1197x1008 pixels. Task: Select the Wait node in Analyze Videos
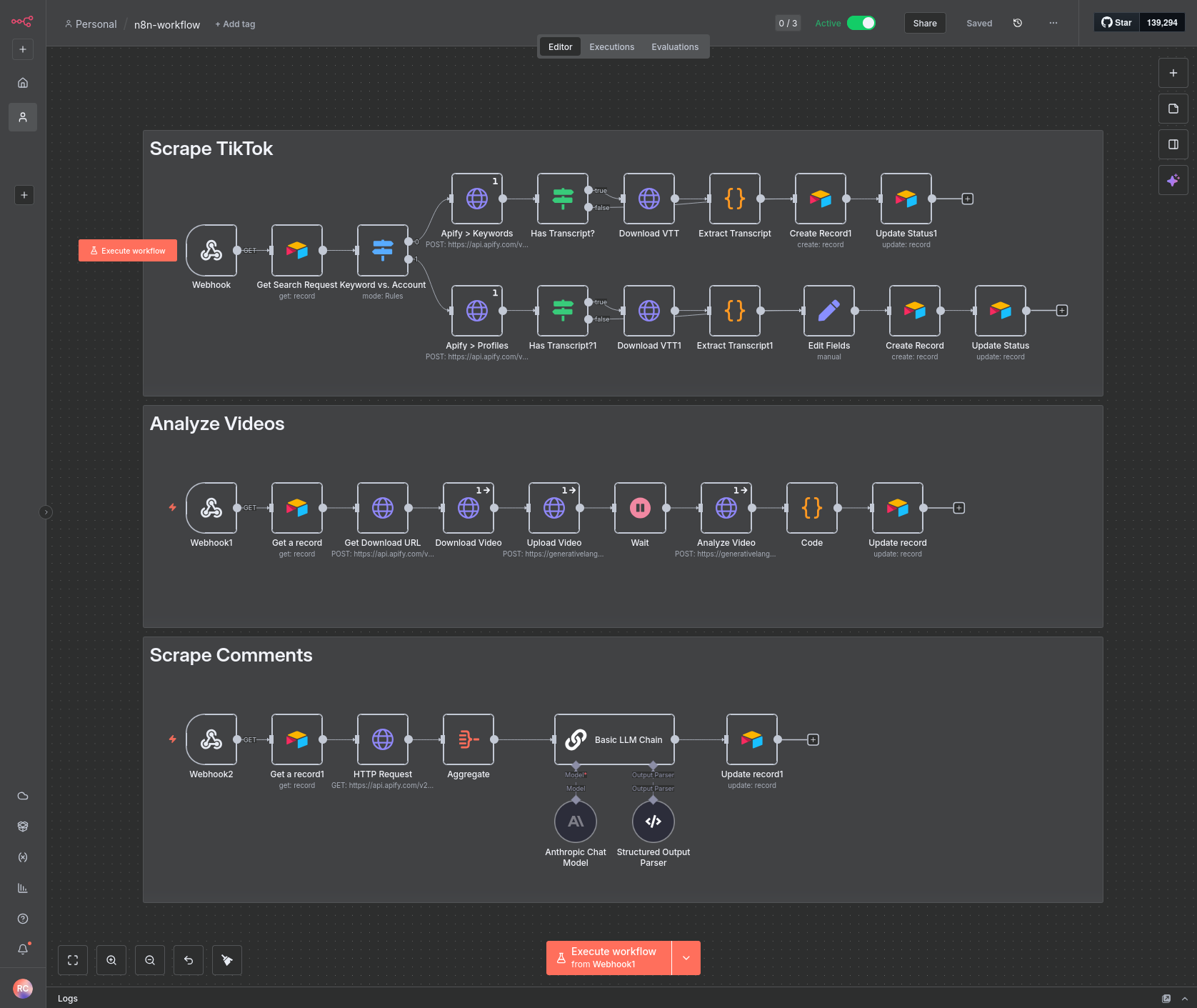(639, 508)
